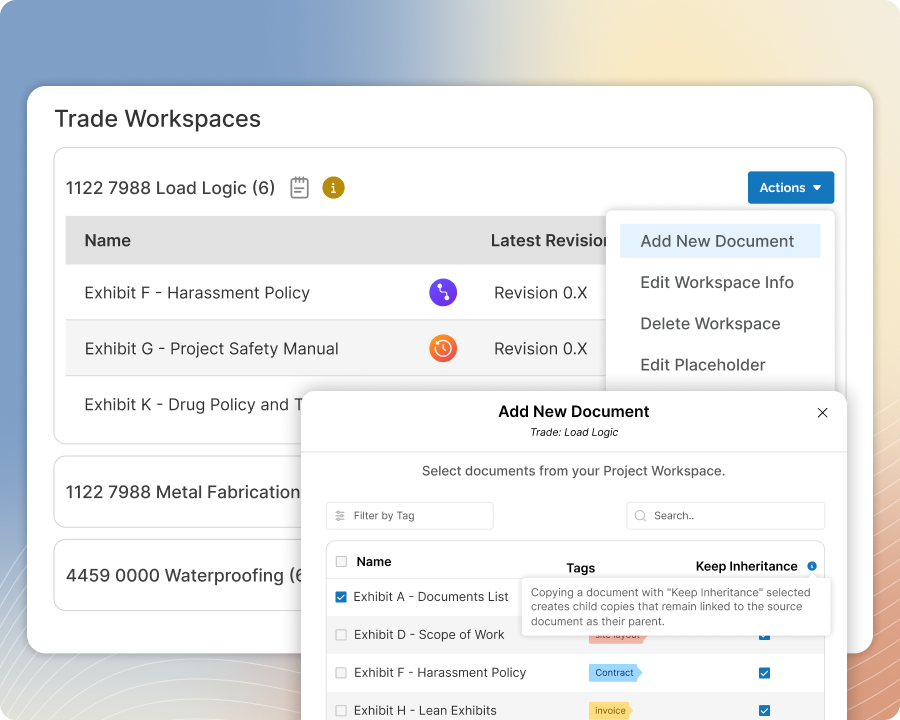Screen dimensions: 900x720
Task: Check Exhibit F - Harassment Policy checkbox in dialog
Action: click(341, 673)
